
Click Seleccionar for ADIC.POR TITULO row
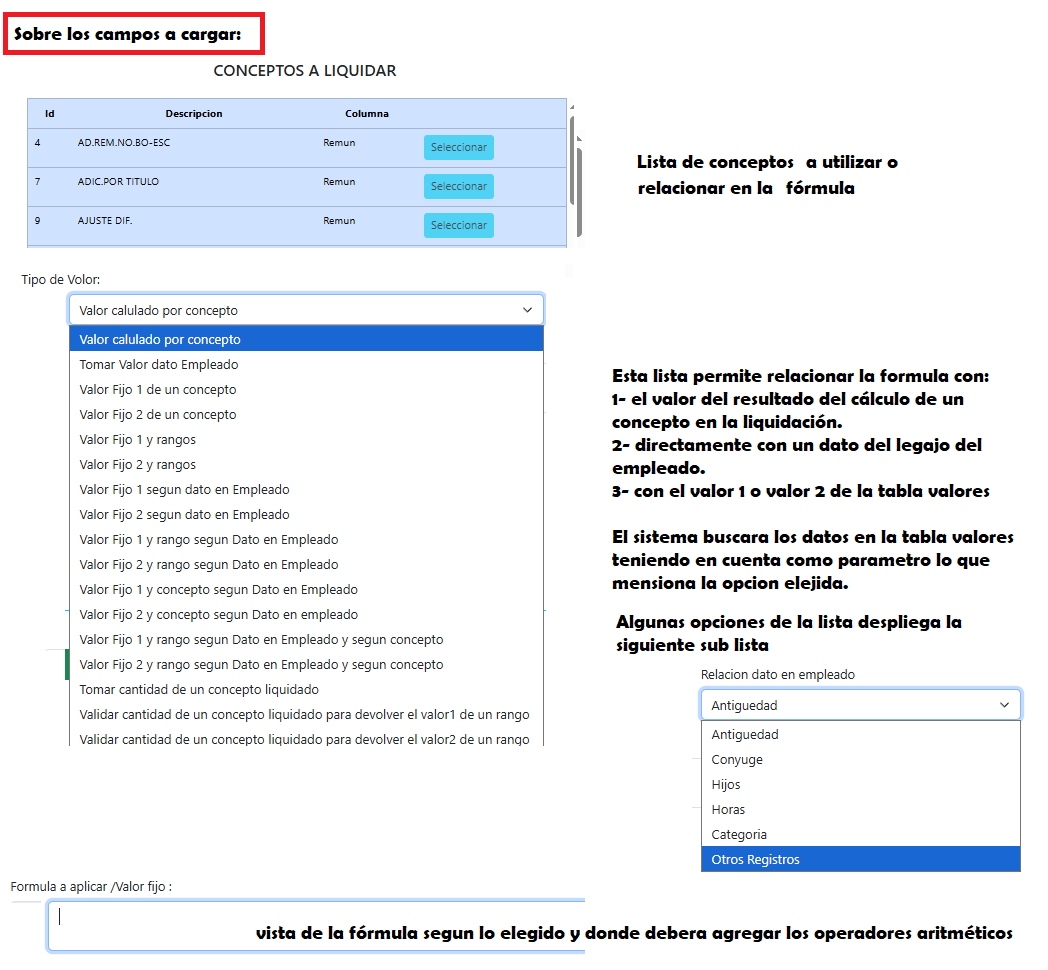click(458, 186)
